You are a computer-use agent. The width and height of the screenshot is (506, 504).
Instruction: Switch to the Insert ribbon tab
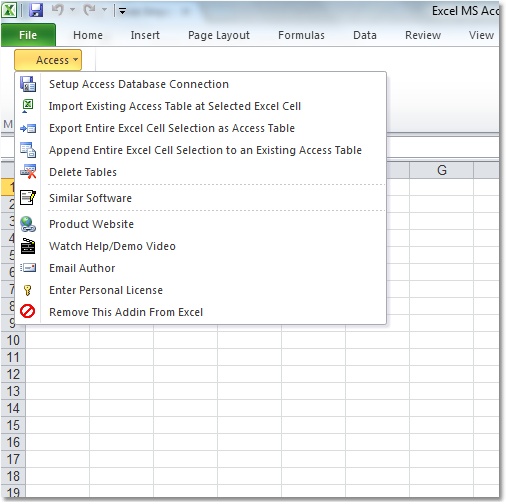pyautogui.click(x=145, y=35)
